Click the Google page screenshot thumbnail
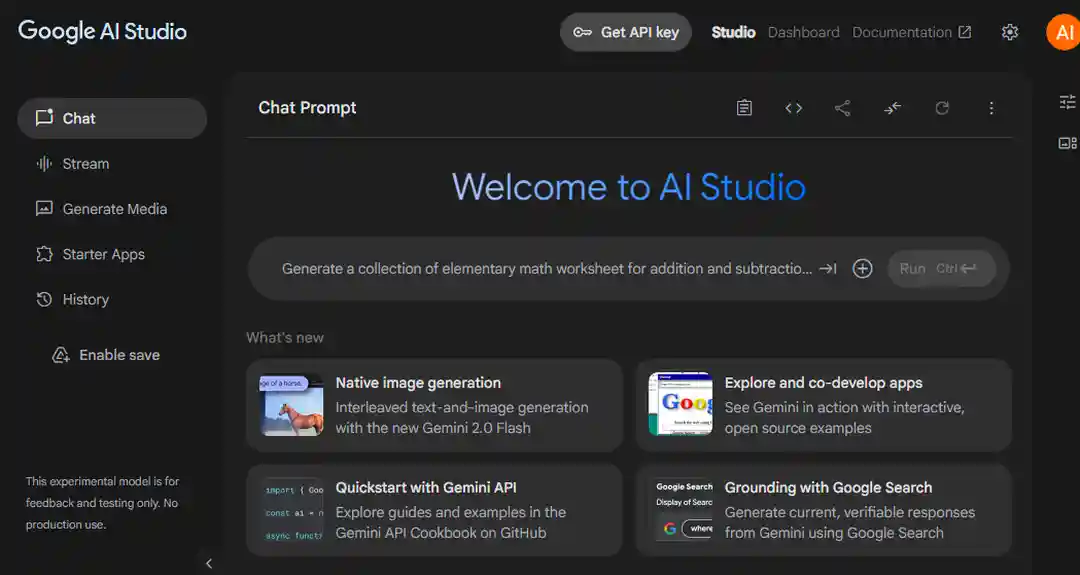Image resolution: width=1080 pixels, height=575 pixels. (681, 404)
